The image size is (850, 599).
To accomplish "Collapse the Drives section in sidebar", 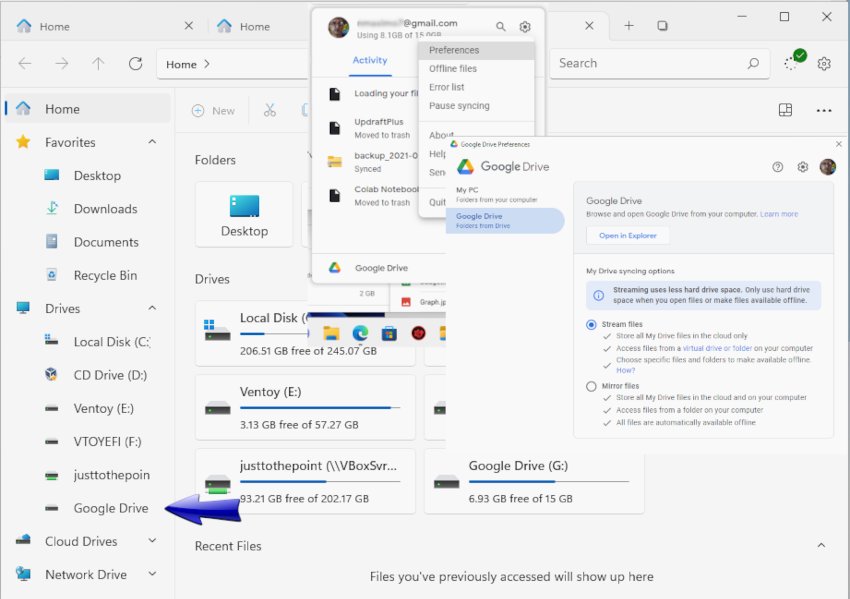I will (151, 308).
